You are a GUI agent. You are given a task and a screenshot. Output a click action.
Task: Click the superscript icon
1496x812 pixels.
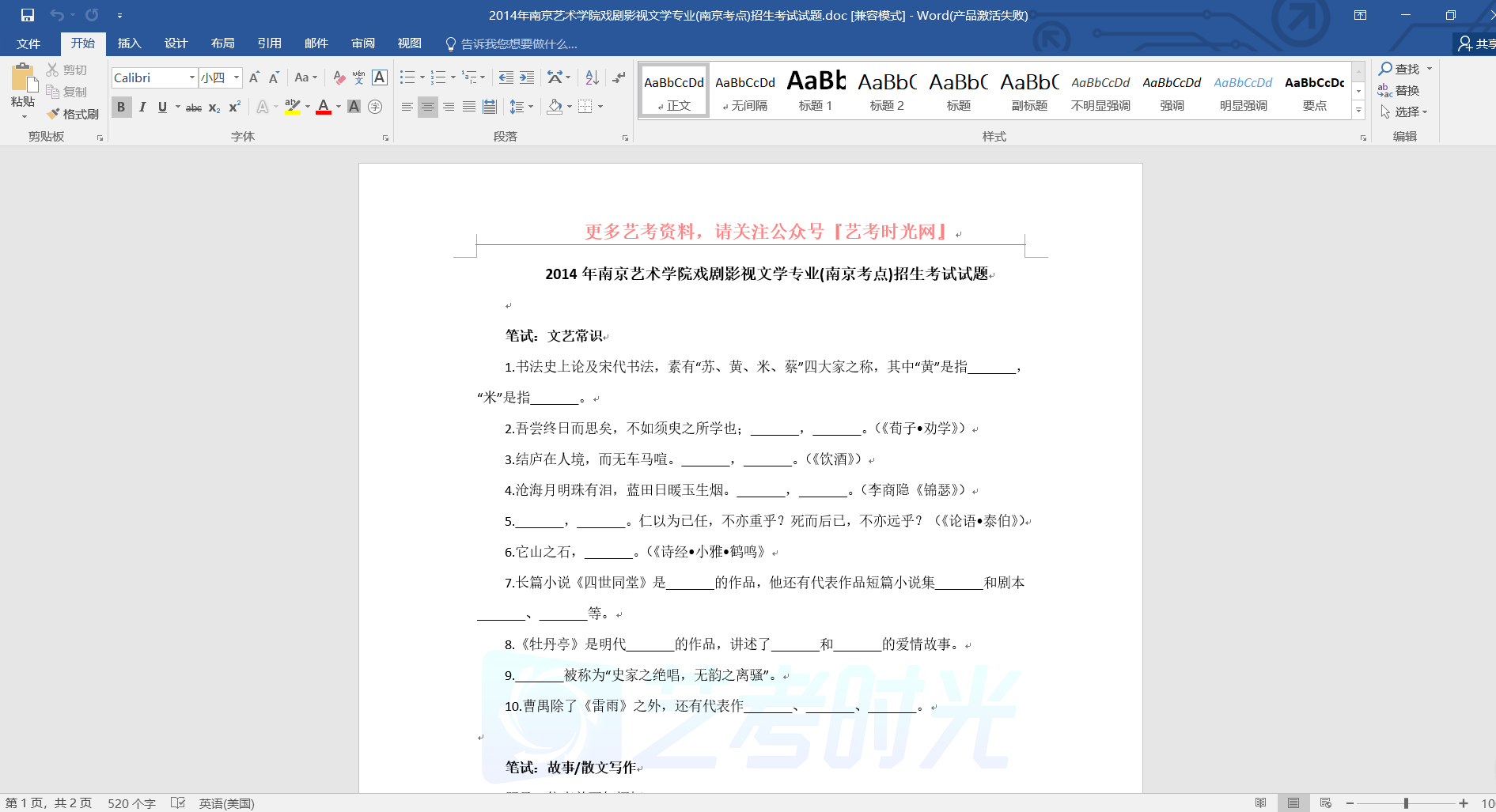click(234, 107)
